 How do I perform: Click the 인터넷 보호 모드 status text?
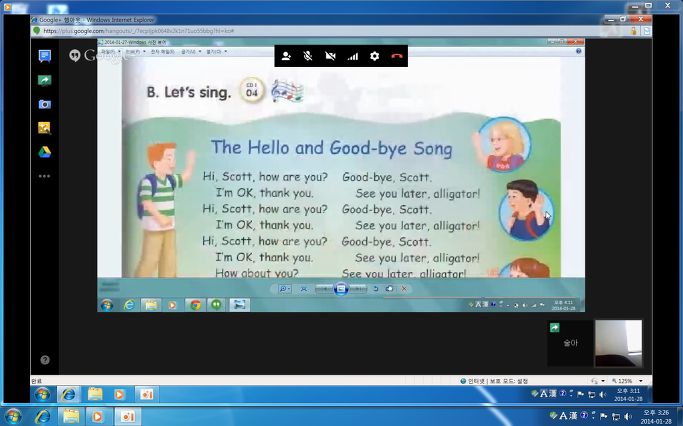tap(494, 381)
